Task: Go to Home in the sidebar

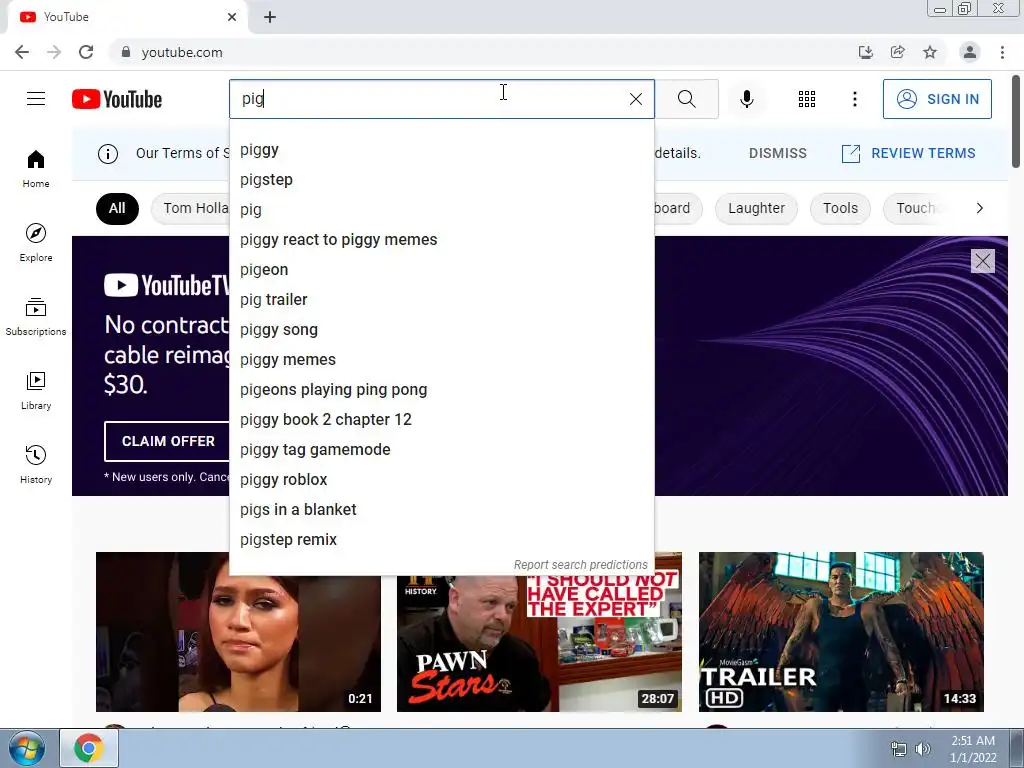Action: 36,168
